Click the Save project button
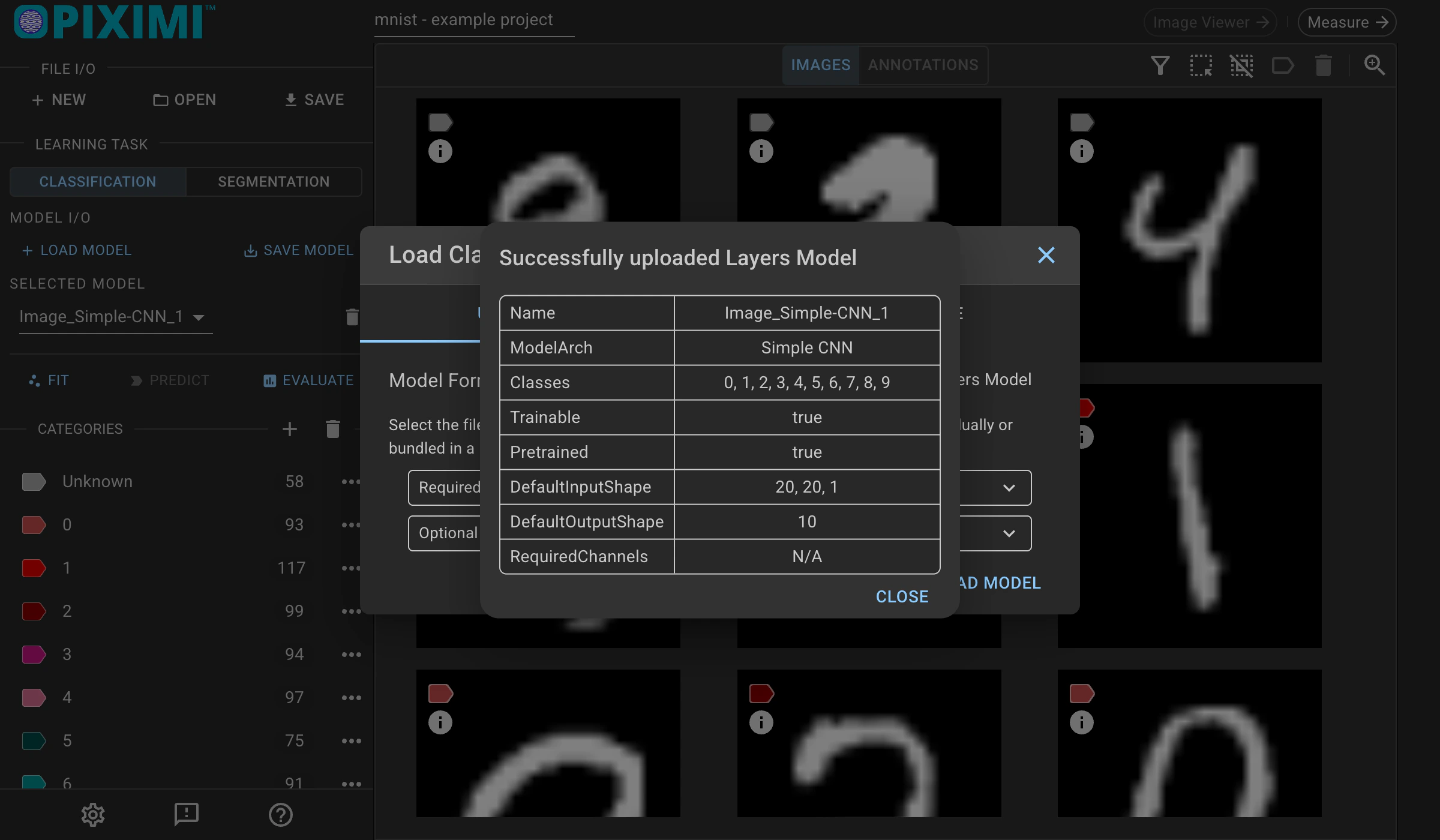Image resolution: width=1440 pixels, height=840 pixels. (x=314, y=100)
